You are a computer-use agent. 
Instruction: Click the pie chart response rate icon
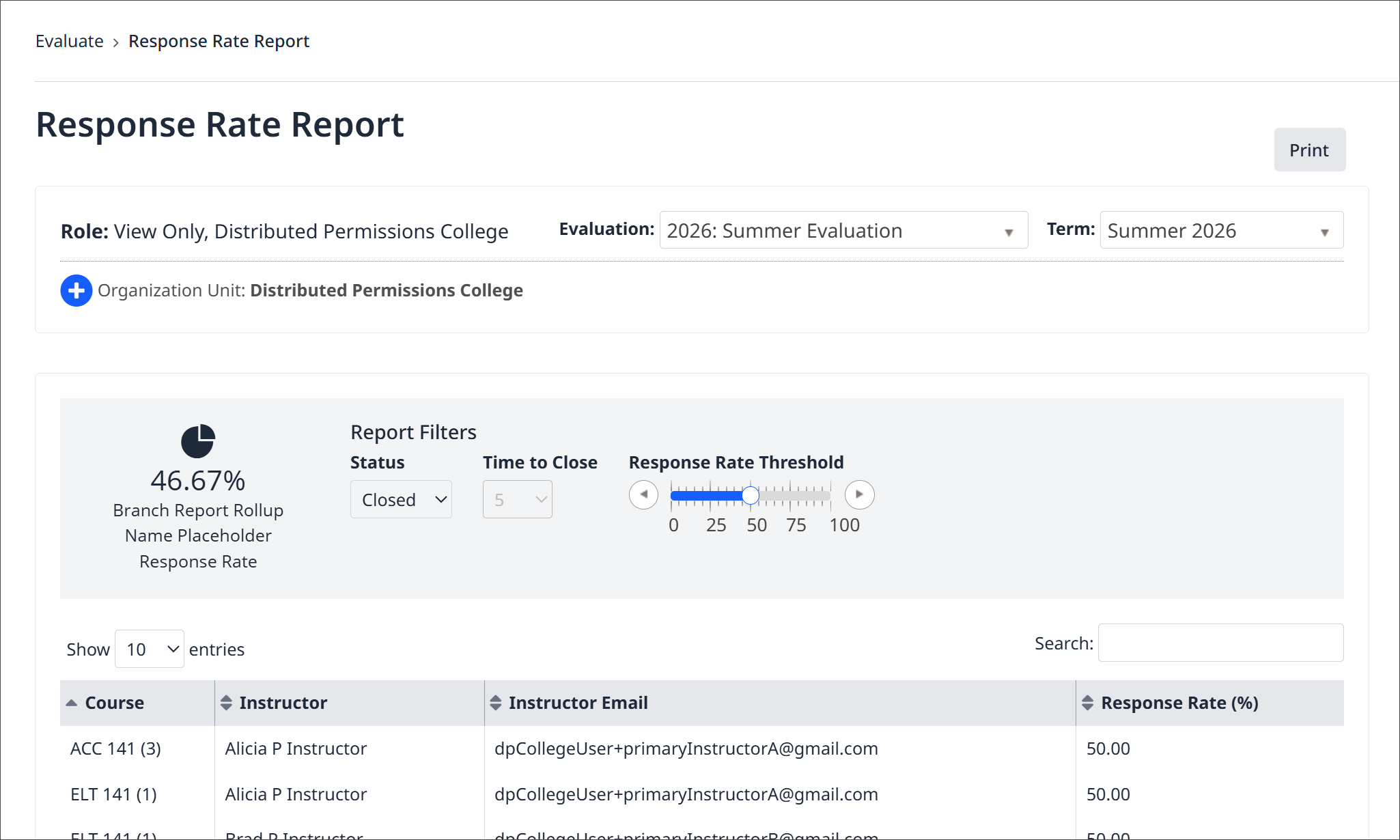click(x=198, y=441)
